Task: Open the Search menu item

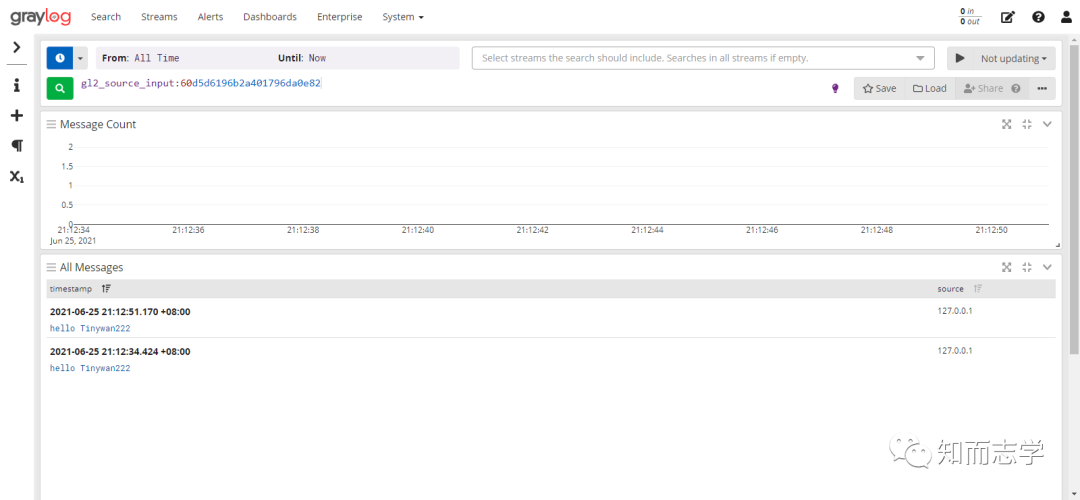Action: click(x=106, y=17)
